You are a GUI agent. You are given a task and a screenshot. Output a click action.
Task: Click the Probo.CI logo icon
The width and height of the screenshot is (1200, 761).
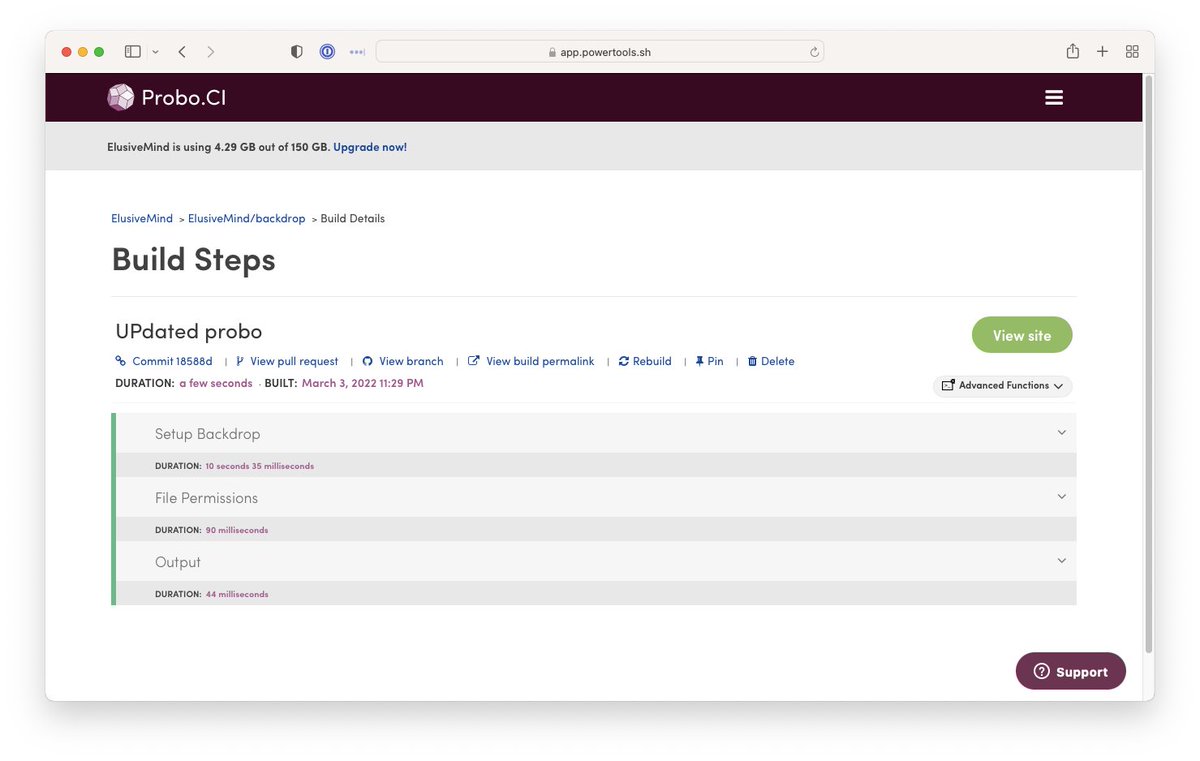pos(120,97)
